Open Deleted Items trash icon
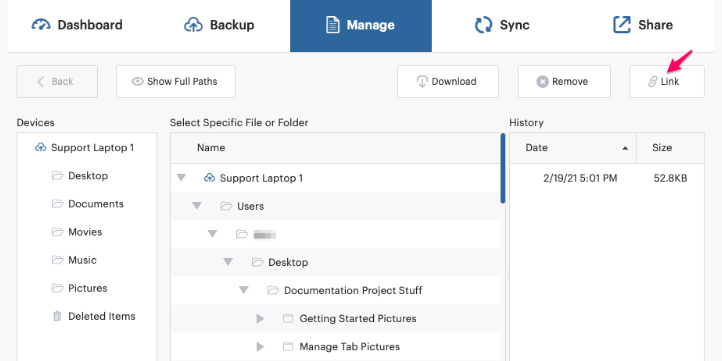722x361 pixels. click(x=57, y=316)
